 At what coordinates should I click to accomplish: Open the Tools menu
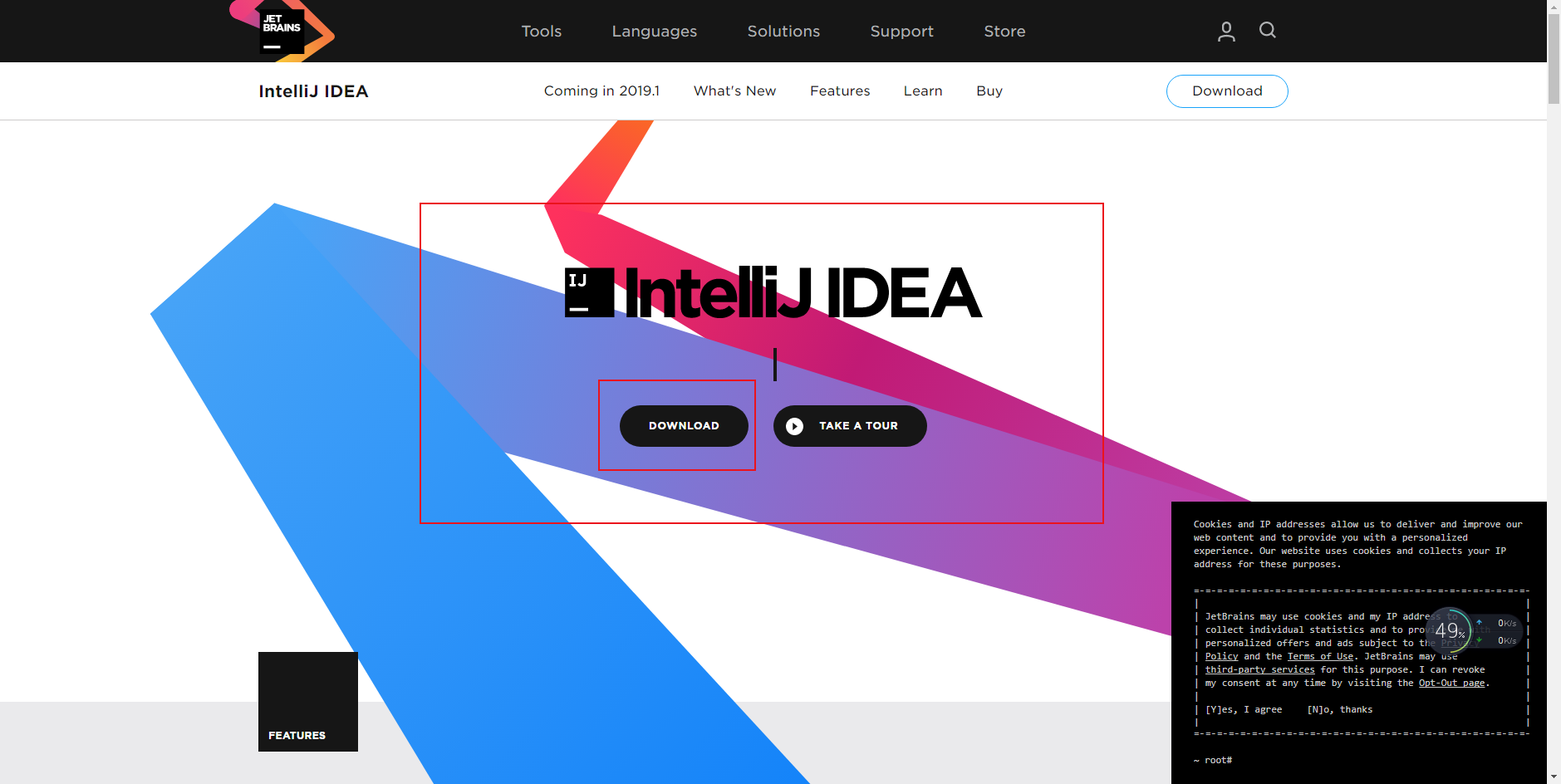tap(542, 32)
